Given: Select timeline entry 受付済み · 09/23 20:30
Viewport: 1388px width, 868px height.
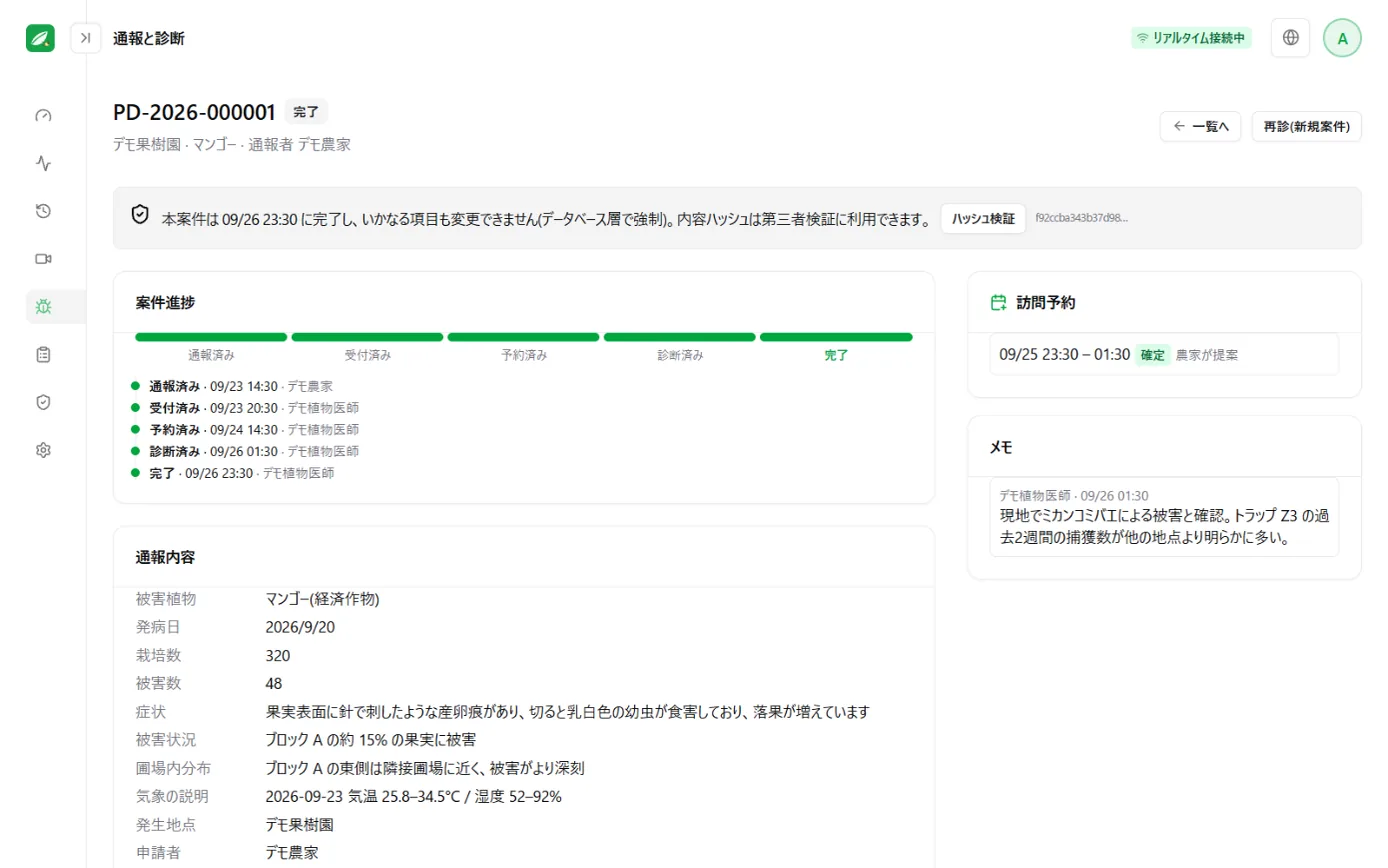Looking at the screenshot, I should 254,407.
